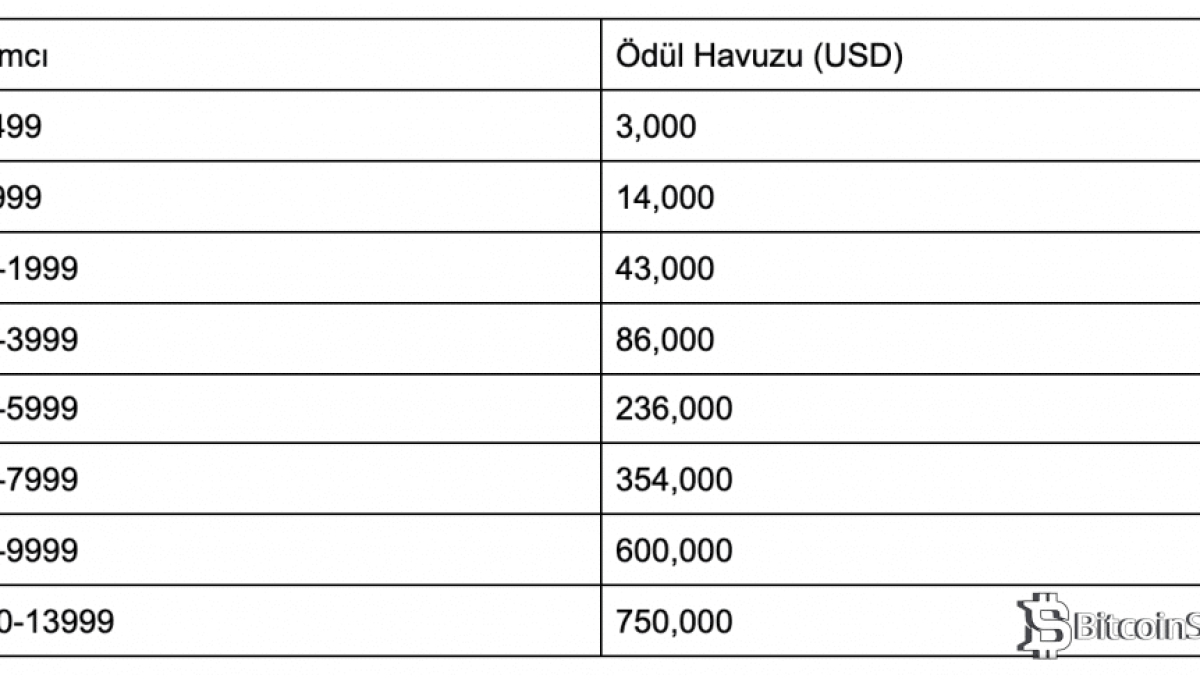Click the Bitcoin dollar-sign logo icon
Viewport: 1200px width, 675px height.
(1038, 626)
